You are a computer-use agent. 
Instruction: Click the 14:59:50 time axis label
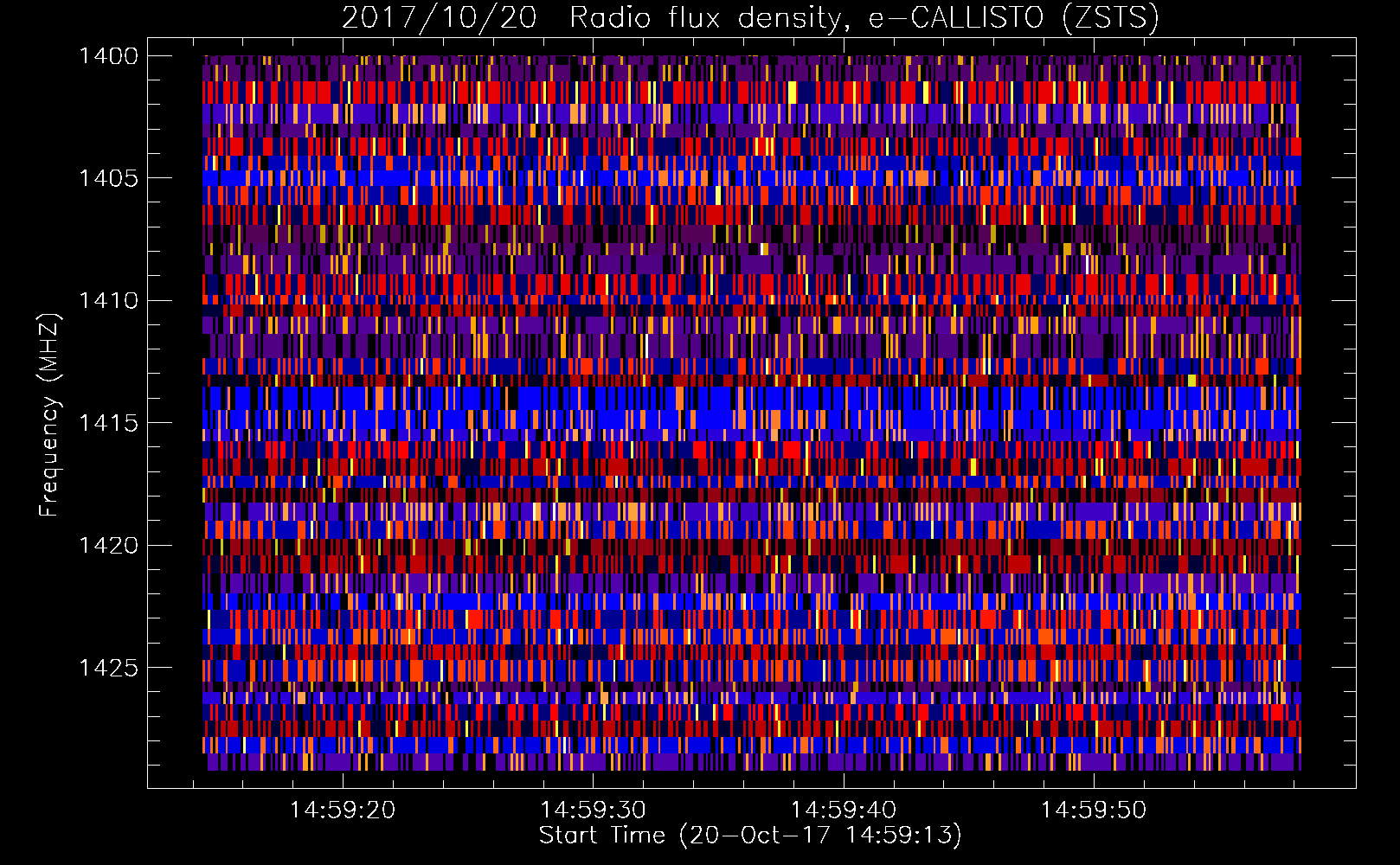pos(1094,810)
